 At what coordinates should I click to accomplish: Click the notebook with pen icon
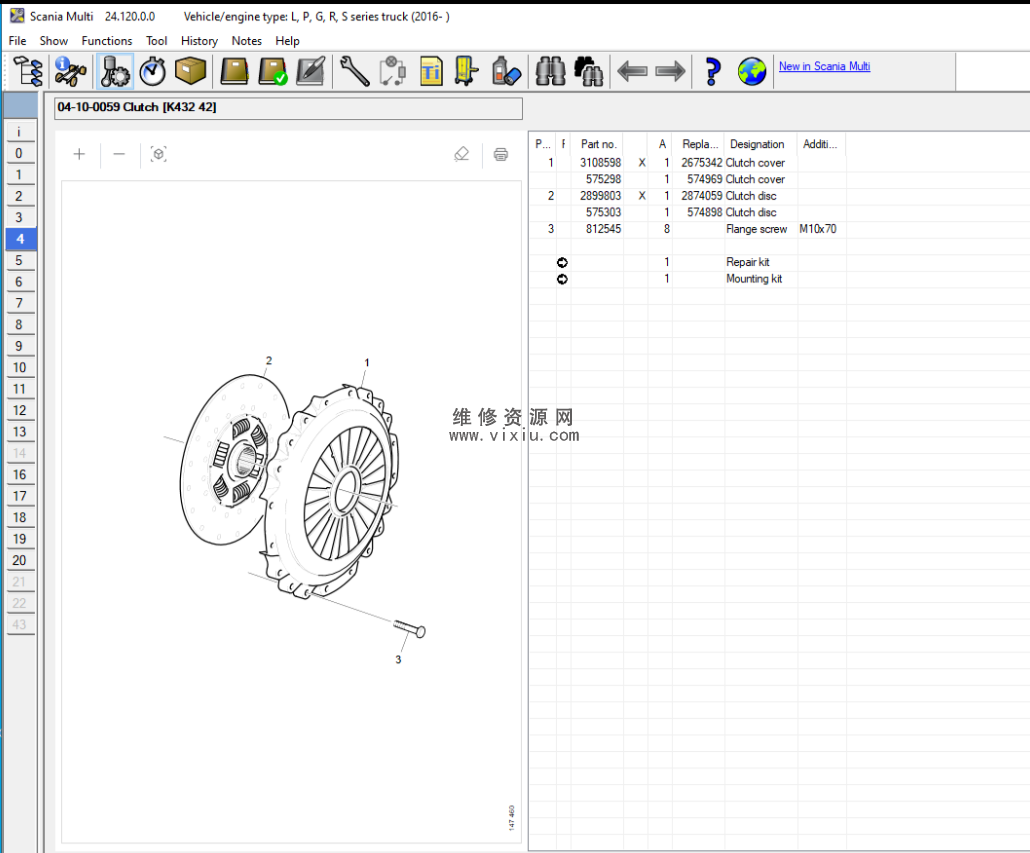310,71
